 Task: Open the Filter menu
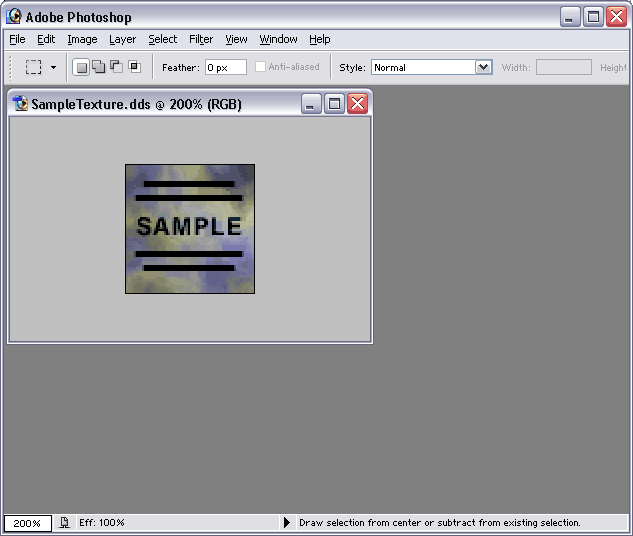coord(201,39)
